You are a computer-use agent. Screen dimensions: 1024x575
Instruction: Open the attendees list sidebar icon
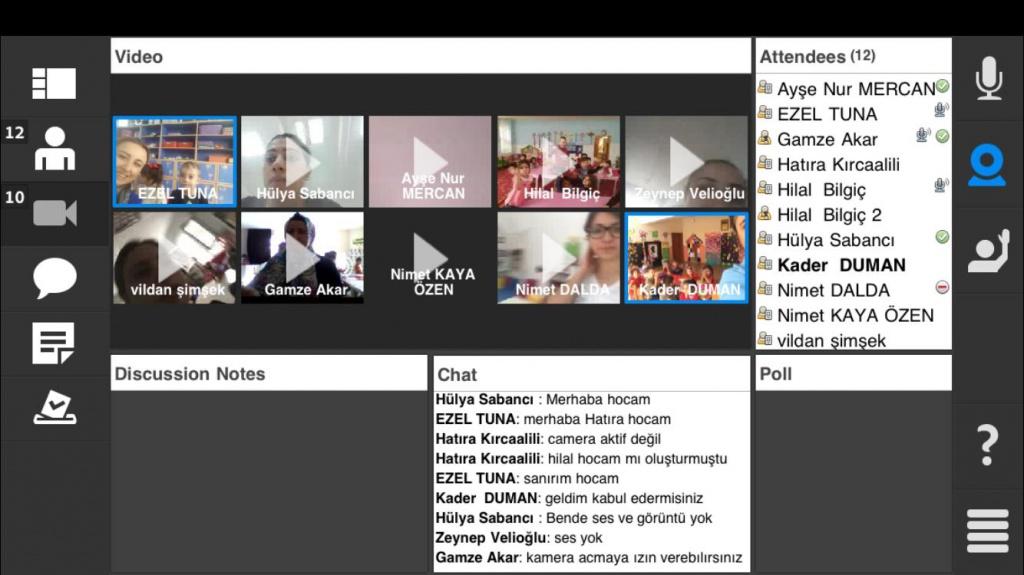coord(54,148)
